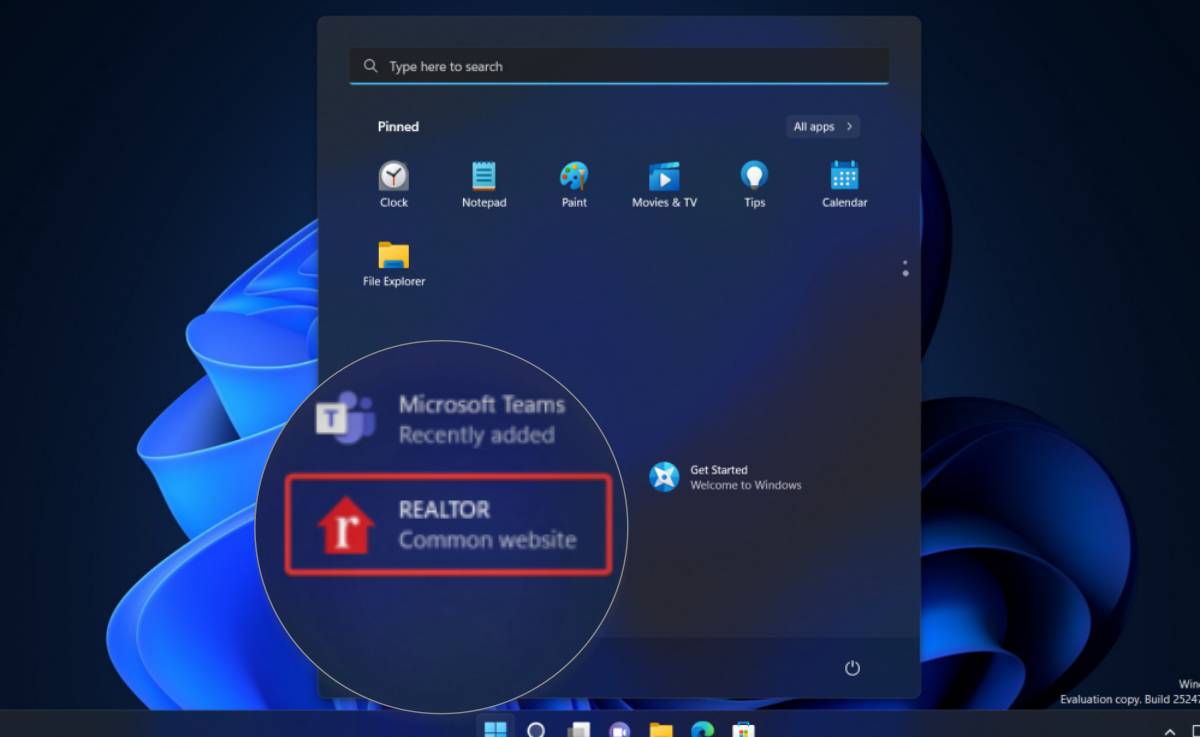Open Search from the taskbar
The width and height of the screenshot is (1200, 737).
pyautogui.click(x=537, y=728)
